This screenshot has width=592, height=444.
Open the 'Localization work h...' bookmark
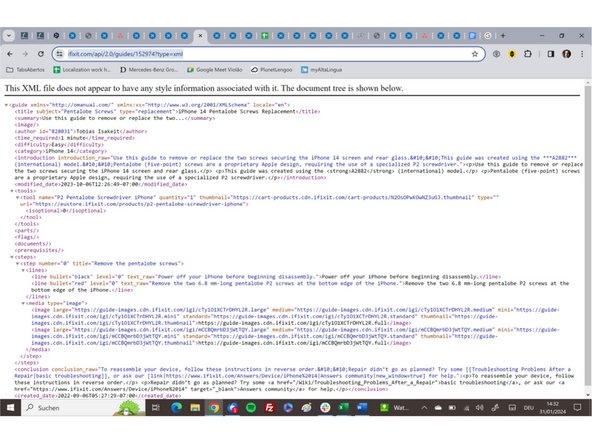click(x=82, y=70)
